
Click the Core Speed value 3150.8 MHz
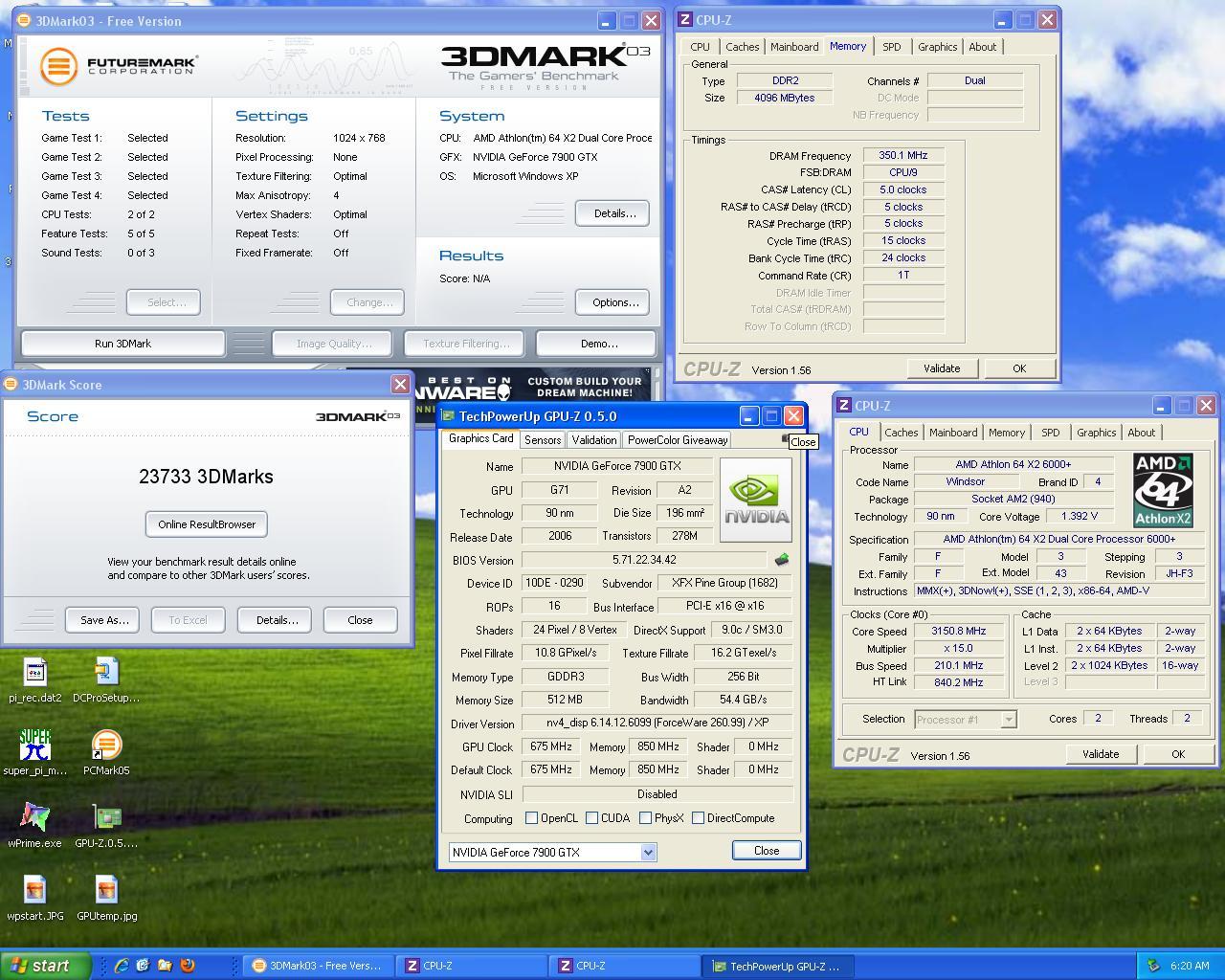(x=958, y=632)
